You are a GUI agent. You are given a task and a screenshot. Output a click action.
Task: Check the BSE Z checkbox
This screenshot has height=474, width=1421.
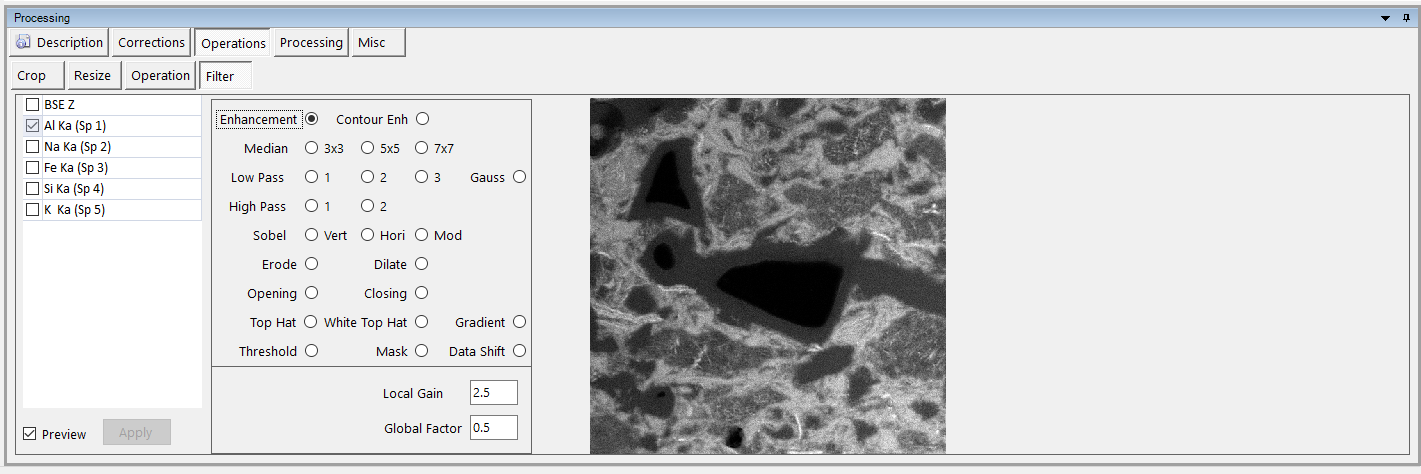click(33, 105)
